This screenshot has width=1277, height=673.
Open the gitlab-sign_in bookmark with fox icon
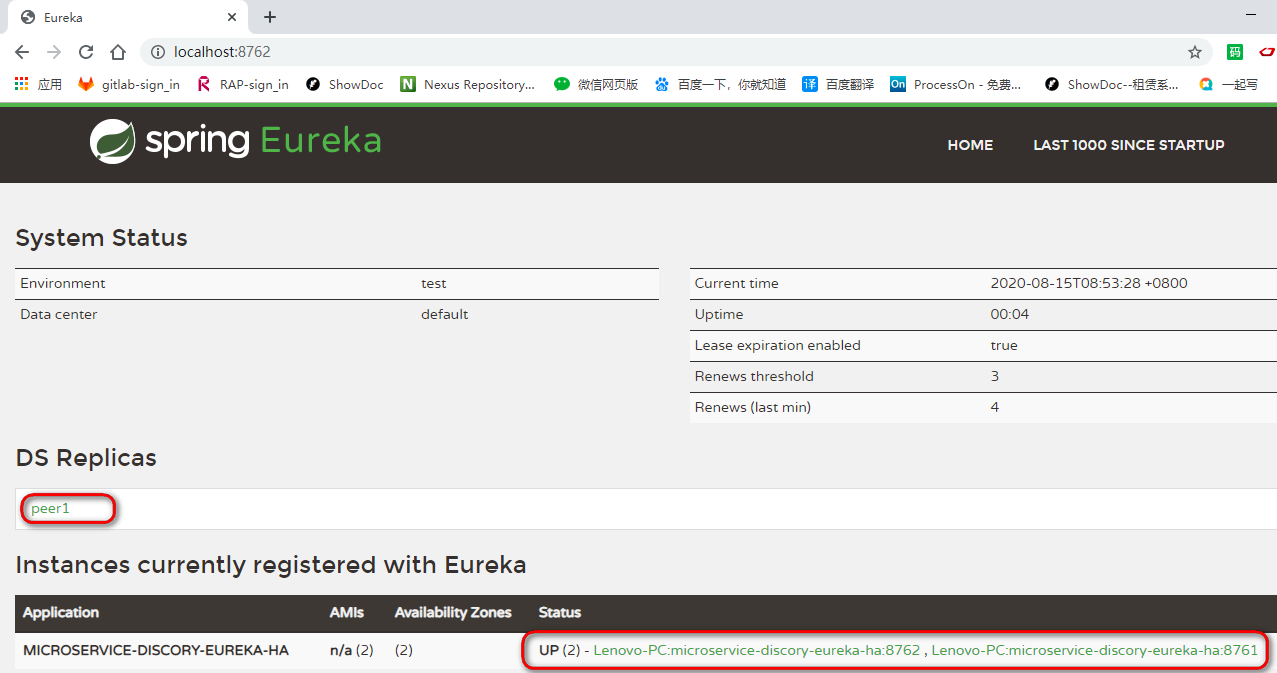click(128, 84)
